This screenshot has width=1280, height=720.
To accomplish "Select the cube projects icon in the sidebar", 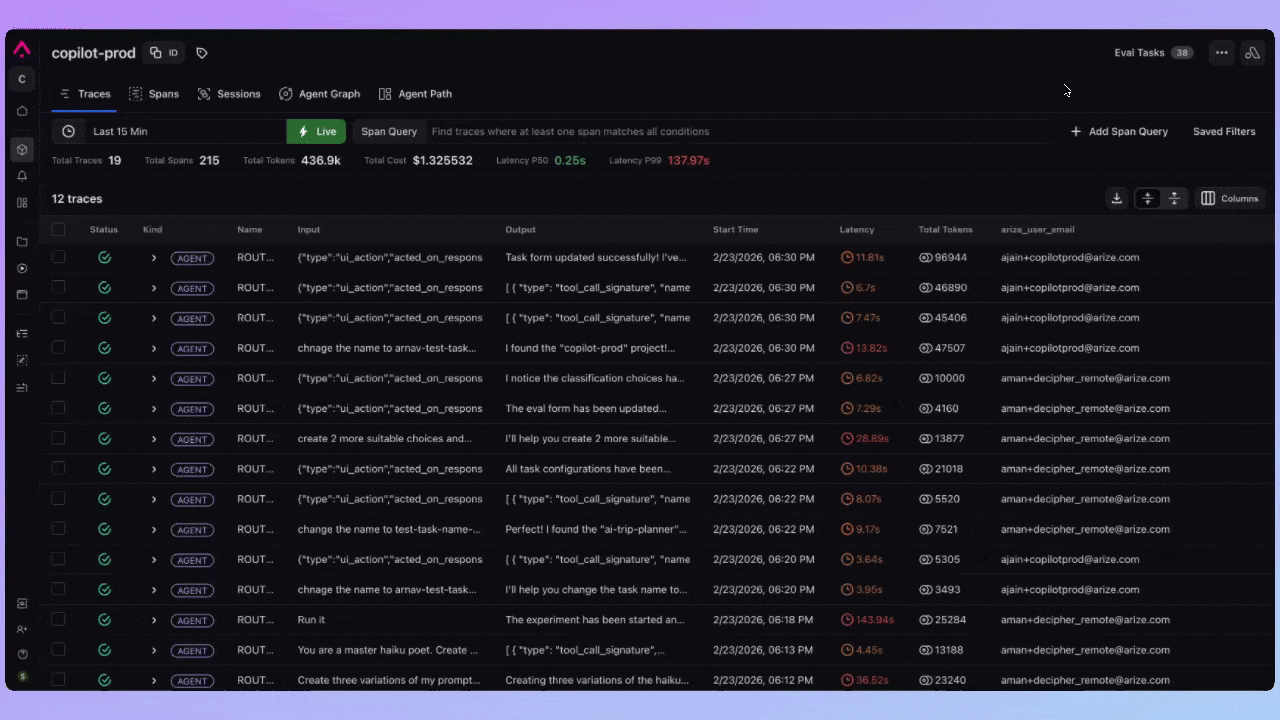I will pyautogui.click(x=22, y=150).
